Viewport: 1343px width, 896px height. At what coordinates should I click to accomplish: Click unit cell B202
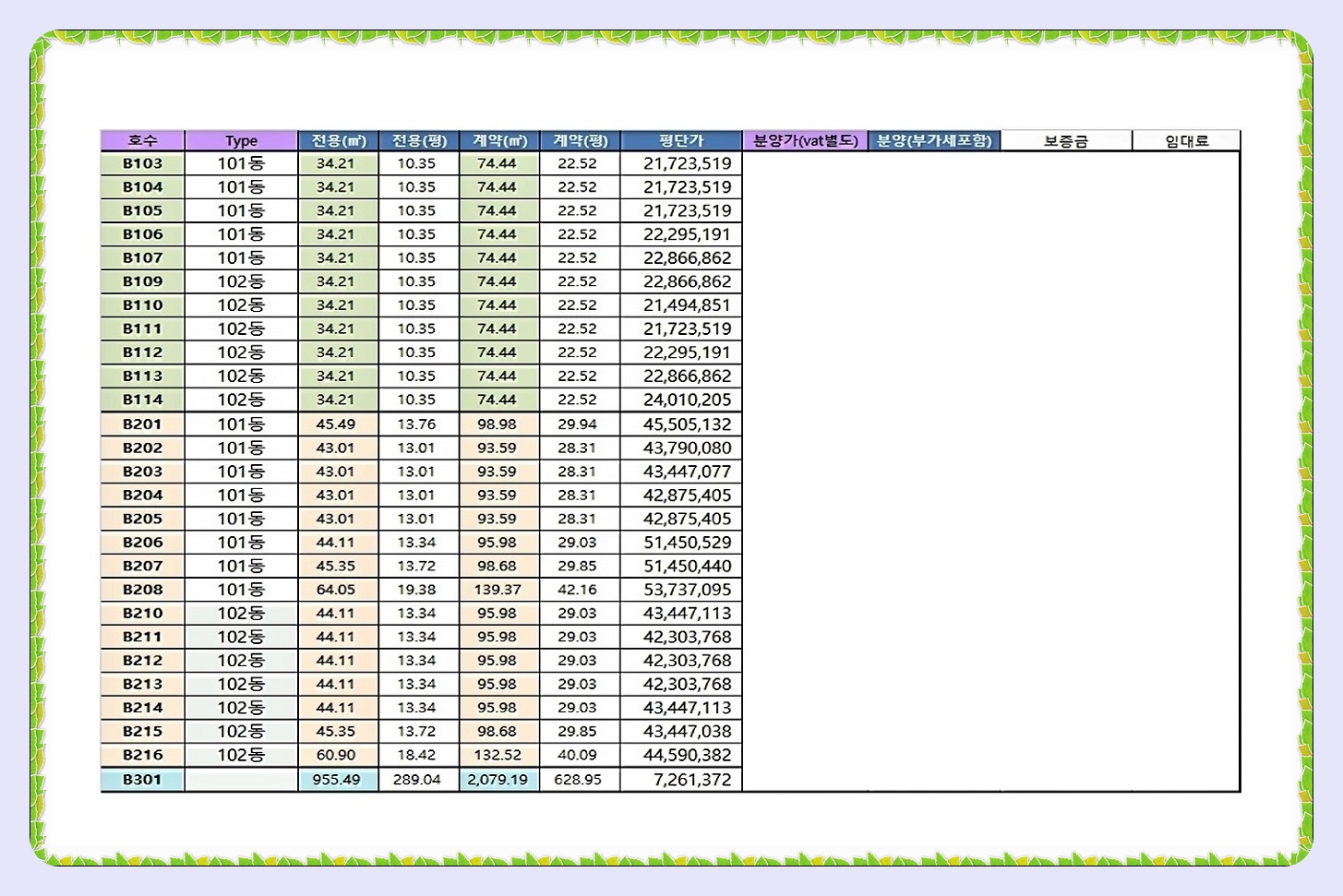tap(142, 448)
